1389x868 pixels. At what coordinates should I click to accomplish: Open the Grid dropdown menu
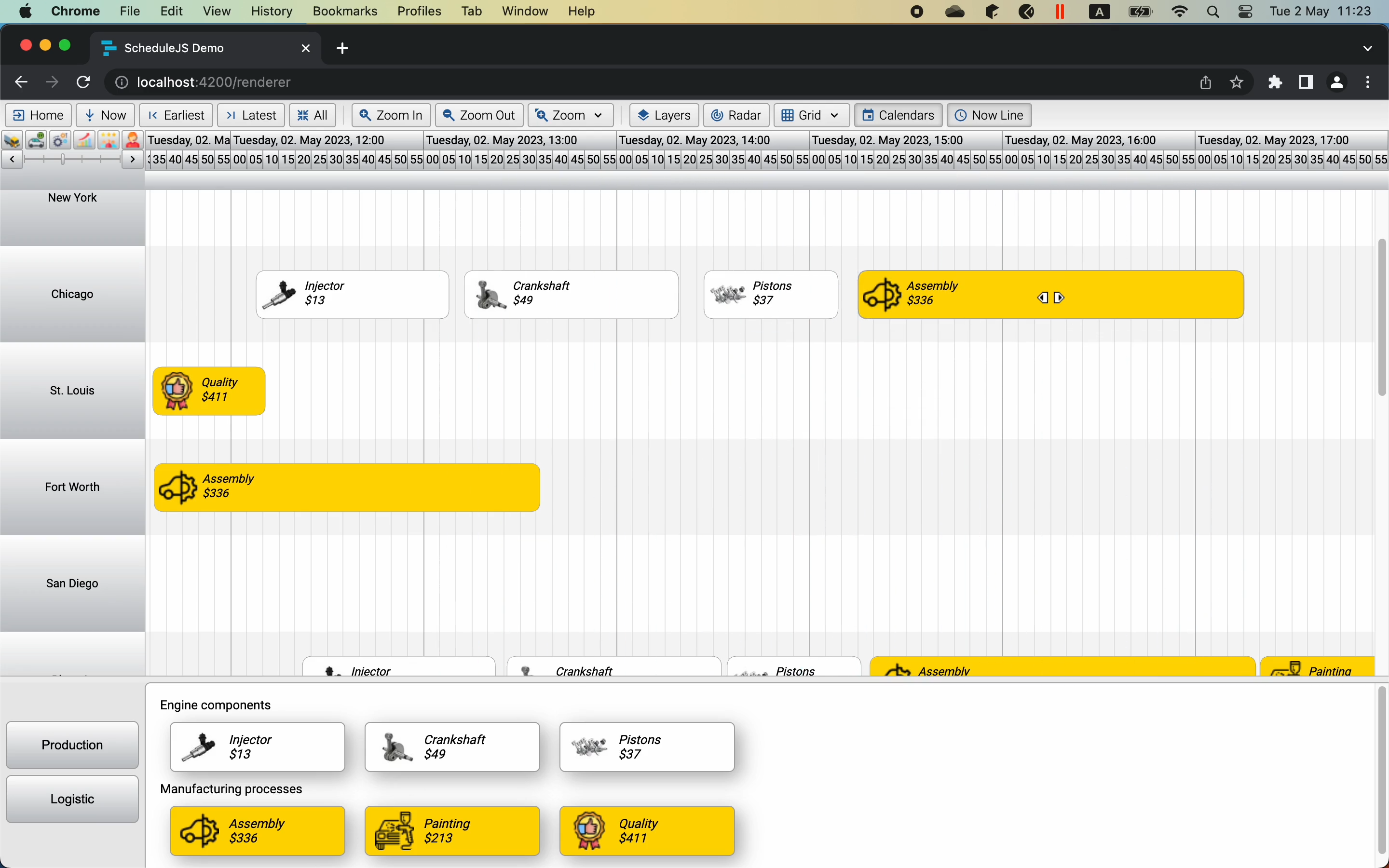point(810,115)
